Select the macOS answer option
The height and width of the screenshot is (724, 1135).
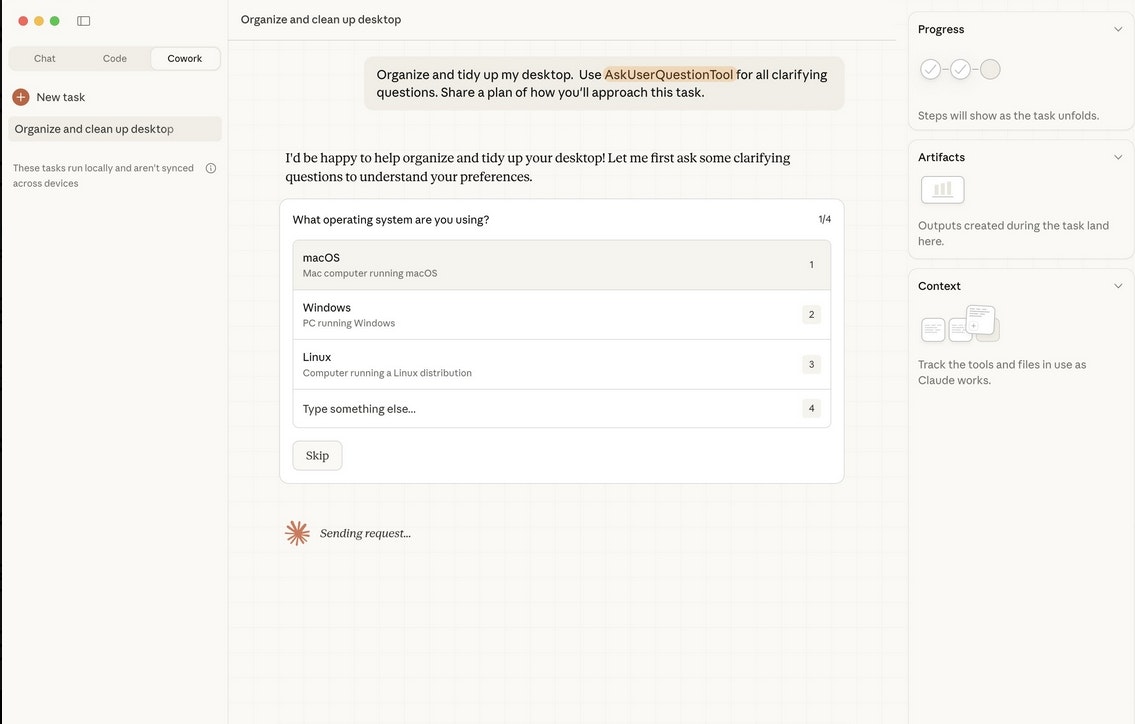[x=561, y=264]
